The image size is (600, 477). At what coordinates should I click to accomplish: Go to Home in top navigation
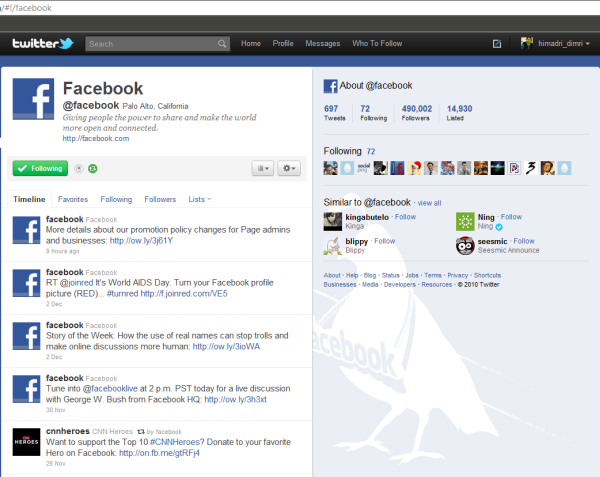tap(251, 44)
